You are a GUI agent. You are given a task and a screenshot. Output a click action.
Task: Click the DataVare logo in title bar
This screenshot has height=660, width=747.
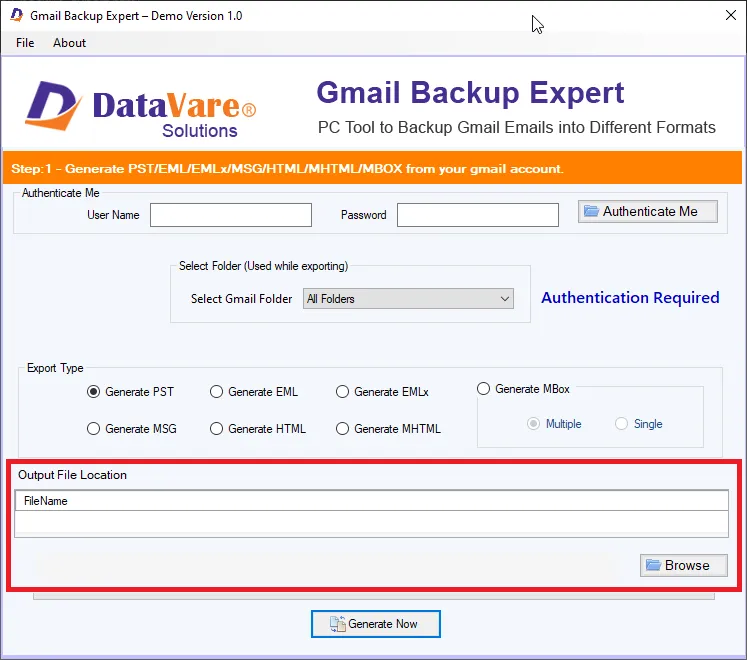pos(17,15)
